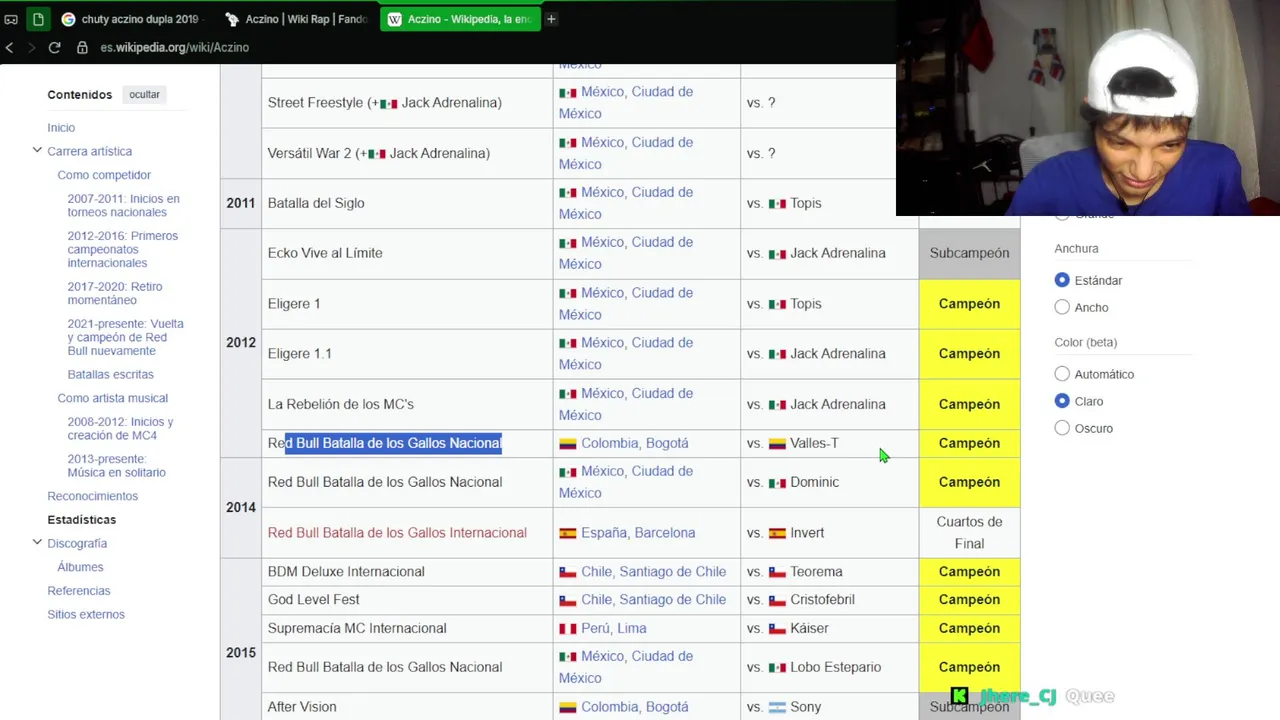The image size is (1280, 720).
Task: Click La Rebelión de los MC's cell
Action: tap(407, 404)
